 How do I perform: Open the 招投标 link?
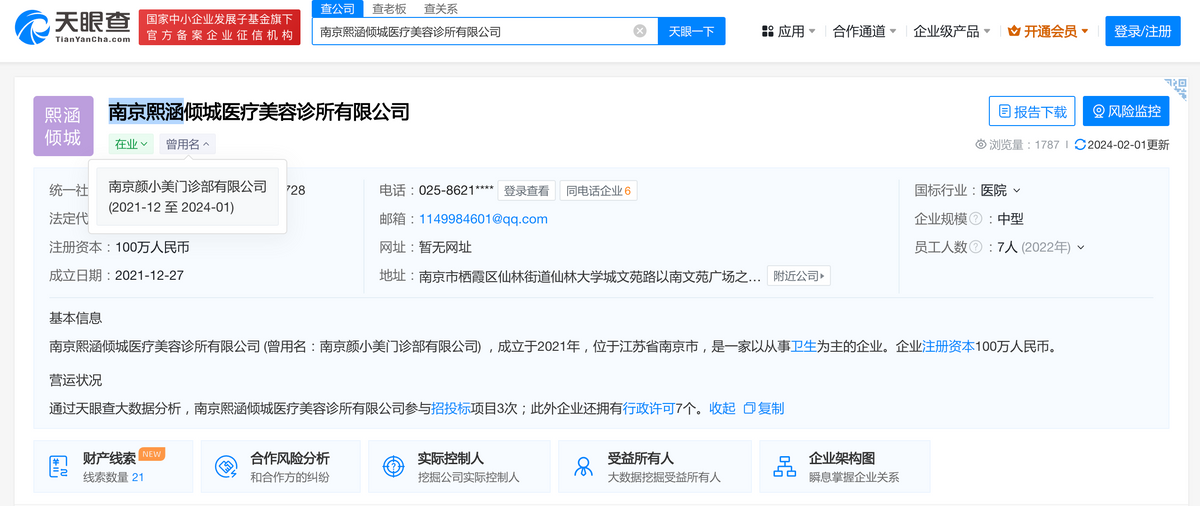coord(451,408)
